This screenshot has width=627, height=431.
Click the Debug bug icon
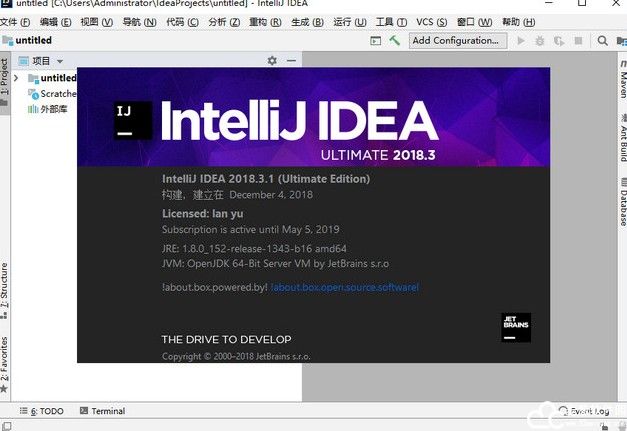pyautogui.click(x=539, y=41)
